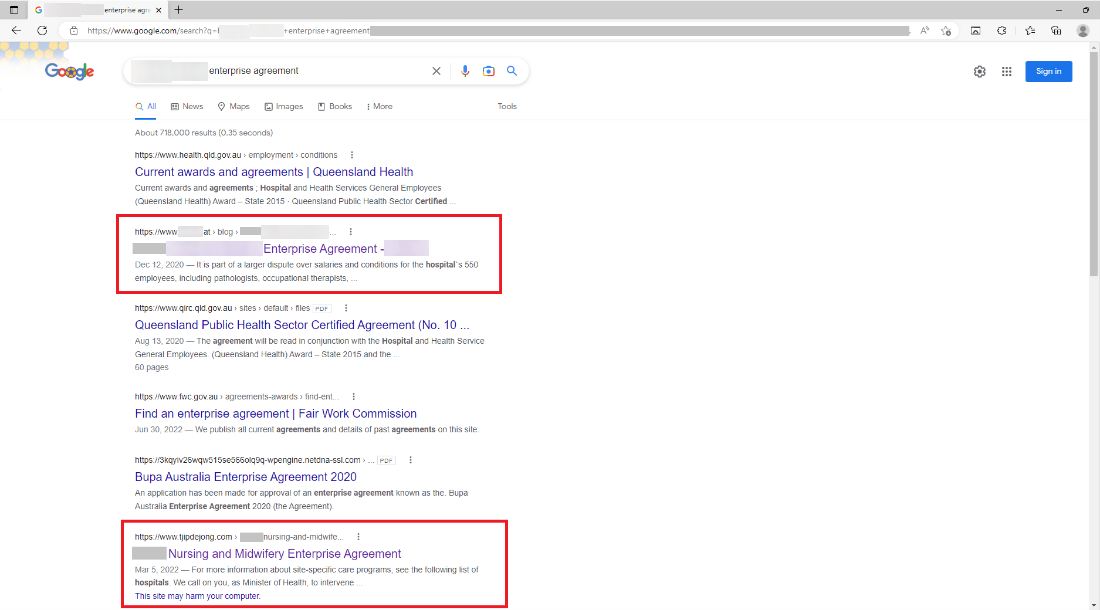Expand the More search filters menu
Viewport: 1100px width, 610px height.
click(380, 106)
